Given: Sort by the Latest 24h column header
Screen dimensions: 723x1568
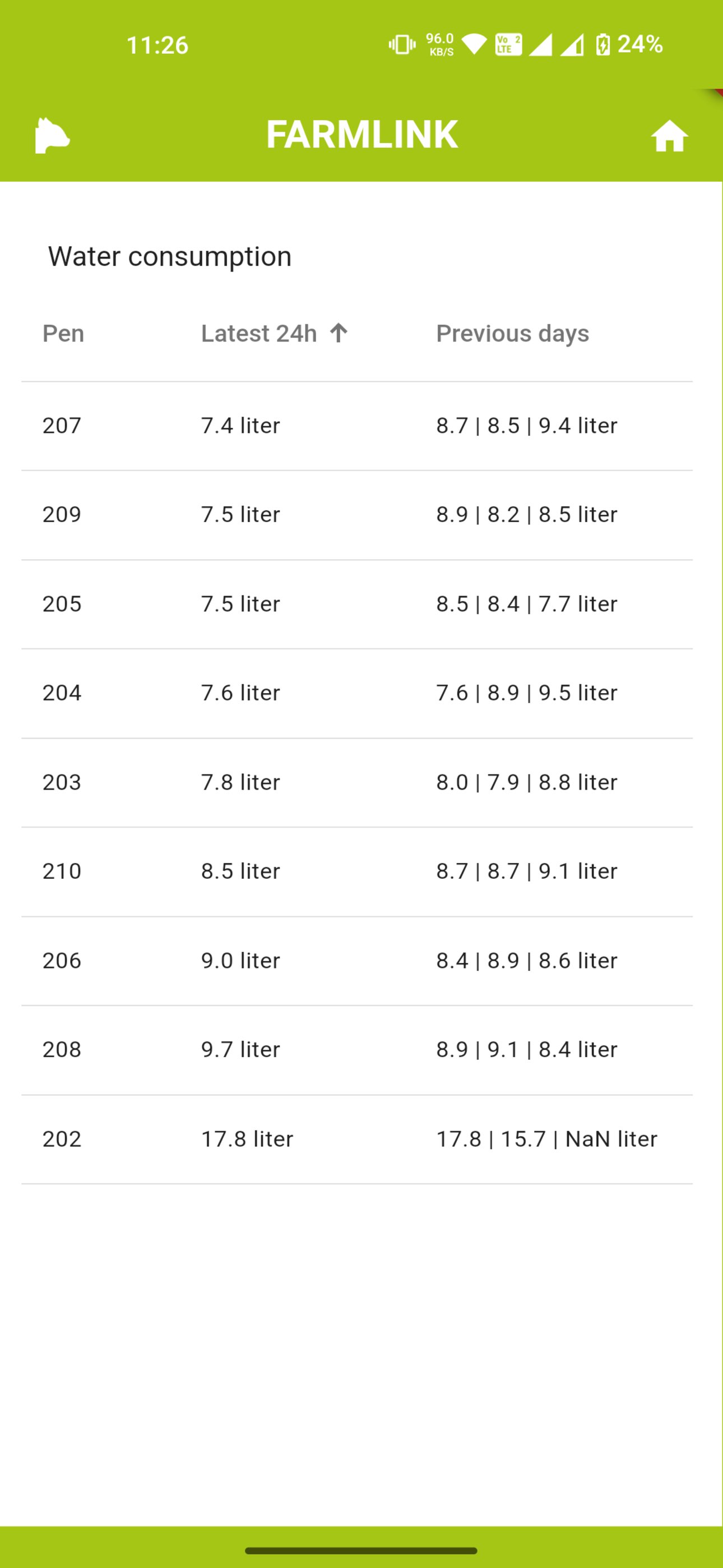Looking at the screenshot, I should click(259, 334).
